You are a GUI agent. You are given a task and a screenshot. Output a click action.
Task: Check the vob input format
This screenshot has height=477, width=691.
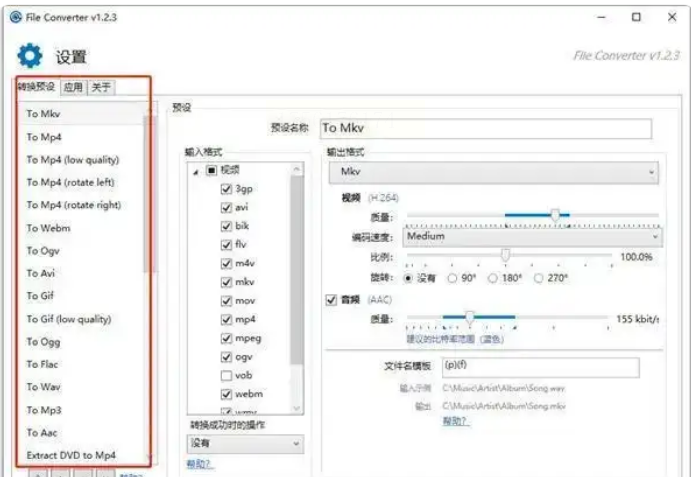tap(226, 376)
